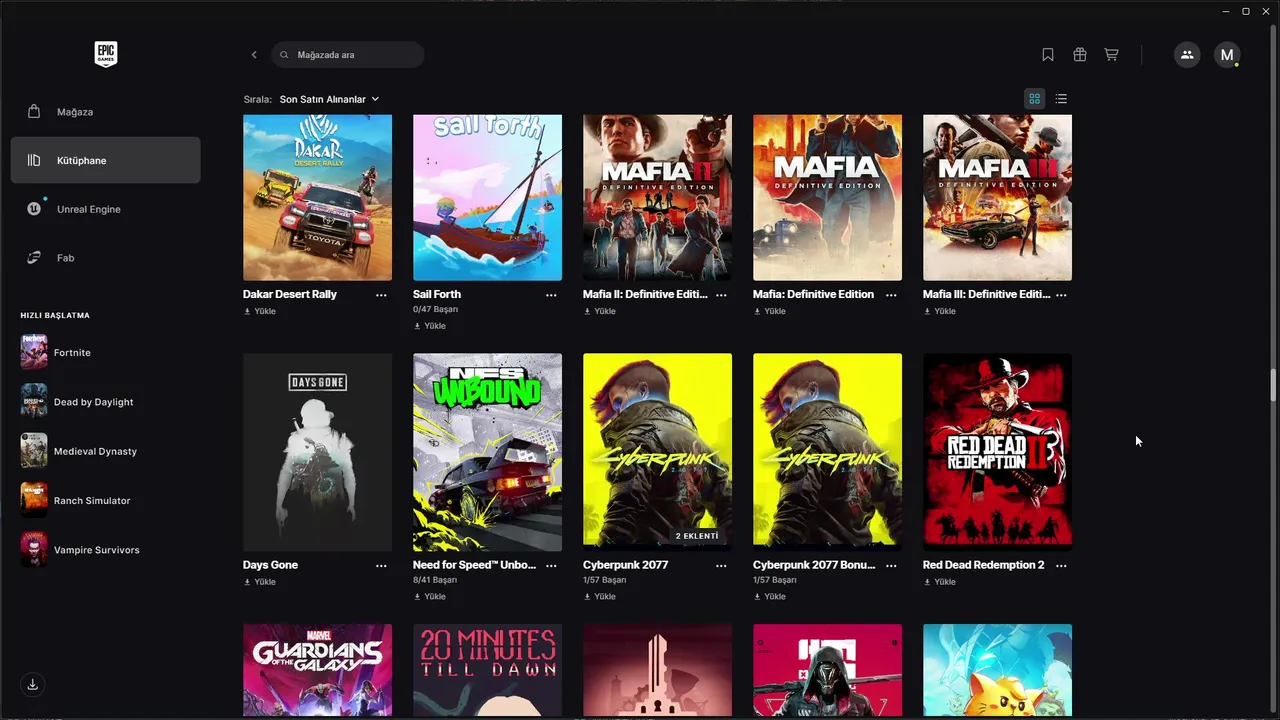This screenshot has height=720, width=1280.
Task: Open the Red Dead Redemption II cover
Action: [x=997, y=452]
